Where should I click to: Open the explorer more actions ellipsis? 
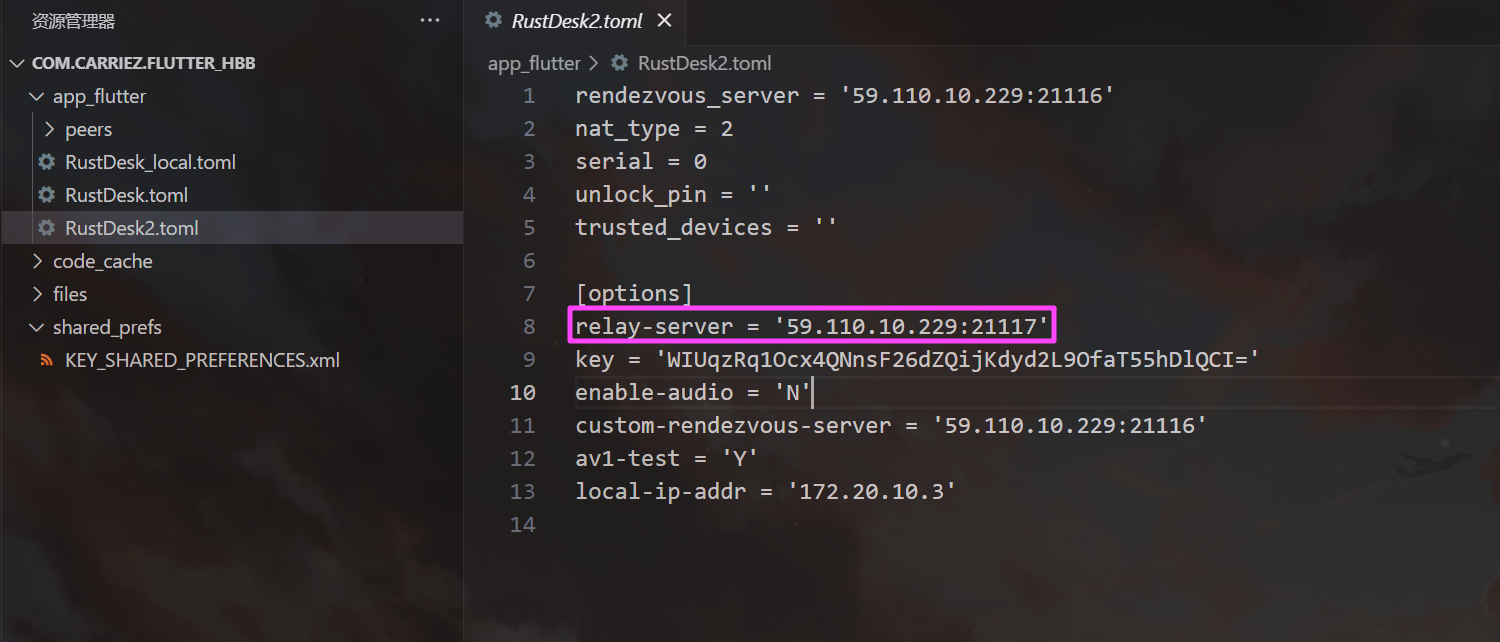tap(430, 20)
